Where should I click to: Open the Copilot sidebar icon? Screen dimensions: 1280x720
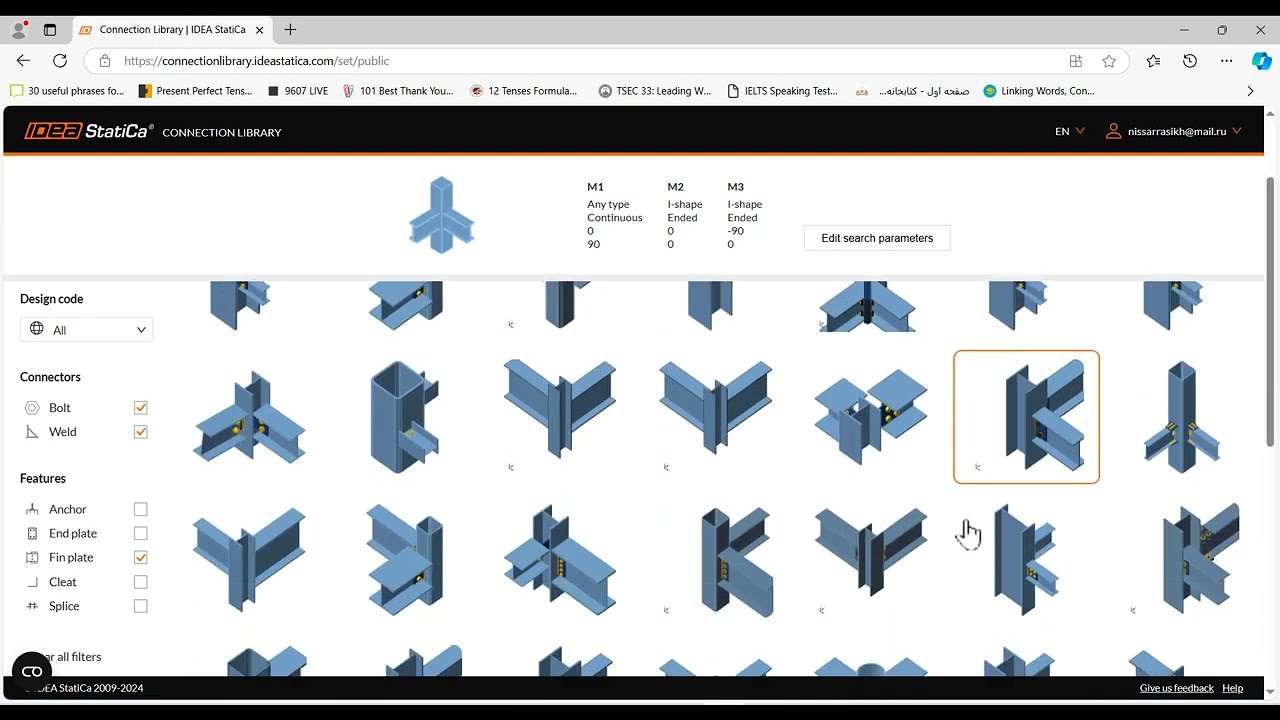click(1261, 61)
